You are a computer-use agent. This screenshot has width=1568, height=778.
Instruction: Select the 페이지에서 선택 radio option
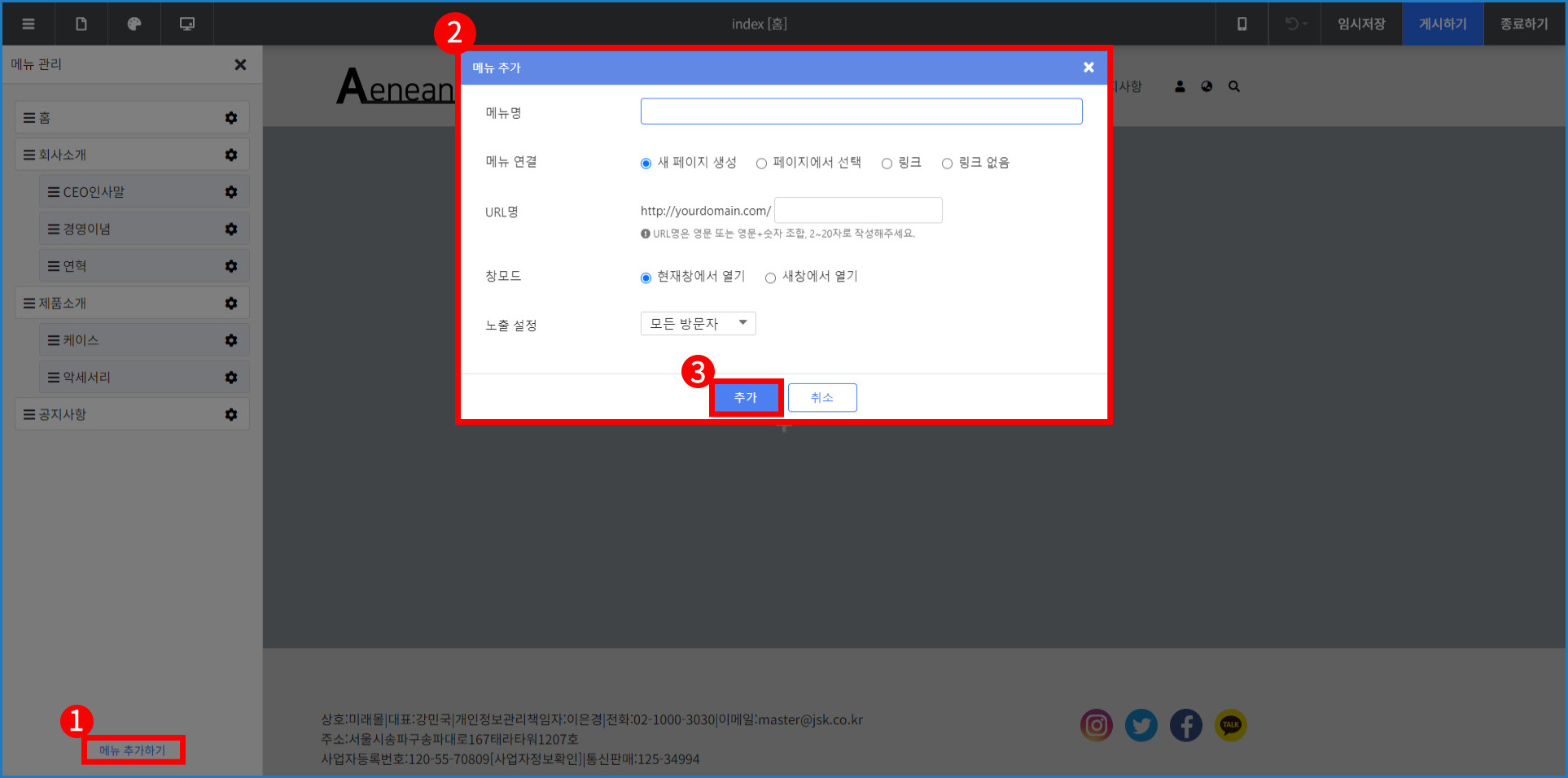[762, 164]
